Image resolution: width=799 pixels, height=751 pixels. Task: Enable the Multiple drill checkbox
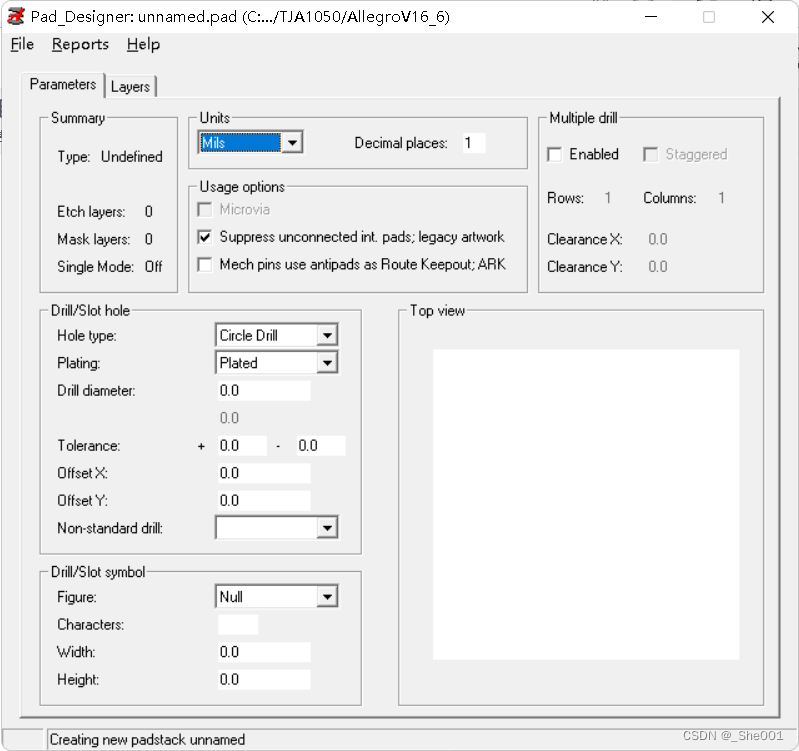pos(555,154)
